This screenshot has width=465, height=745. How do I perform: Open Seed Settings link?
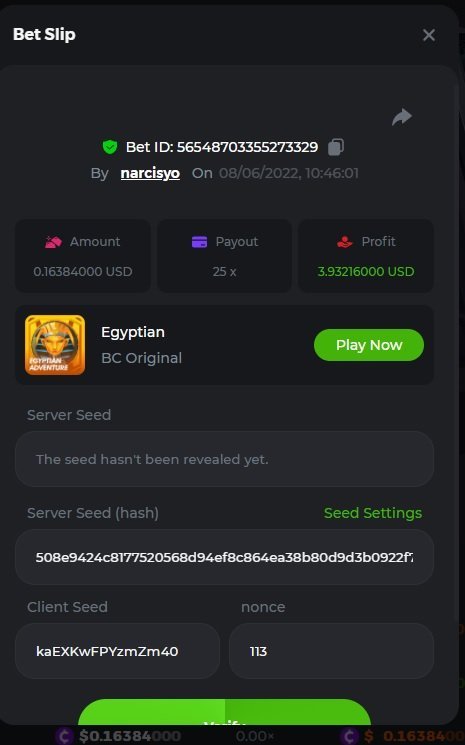pyautogui.click(x=373, y=513)
